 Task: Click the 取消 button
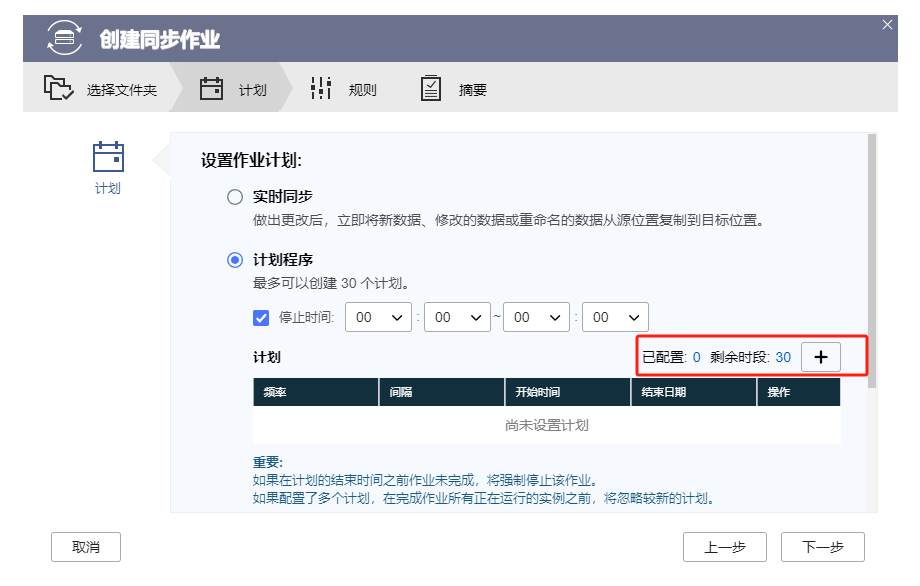(86, 547)
